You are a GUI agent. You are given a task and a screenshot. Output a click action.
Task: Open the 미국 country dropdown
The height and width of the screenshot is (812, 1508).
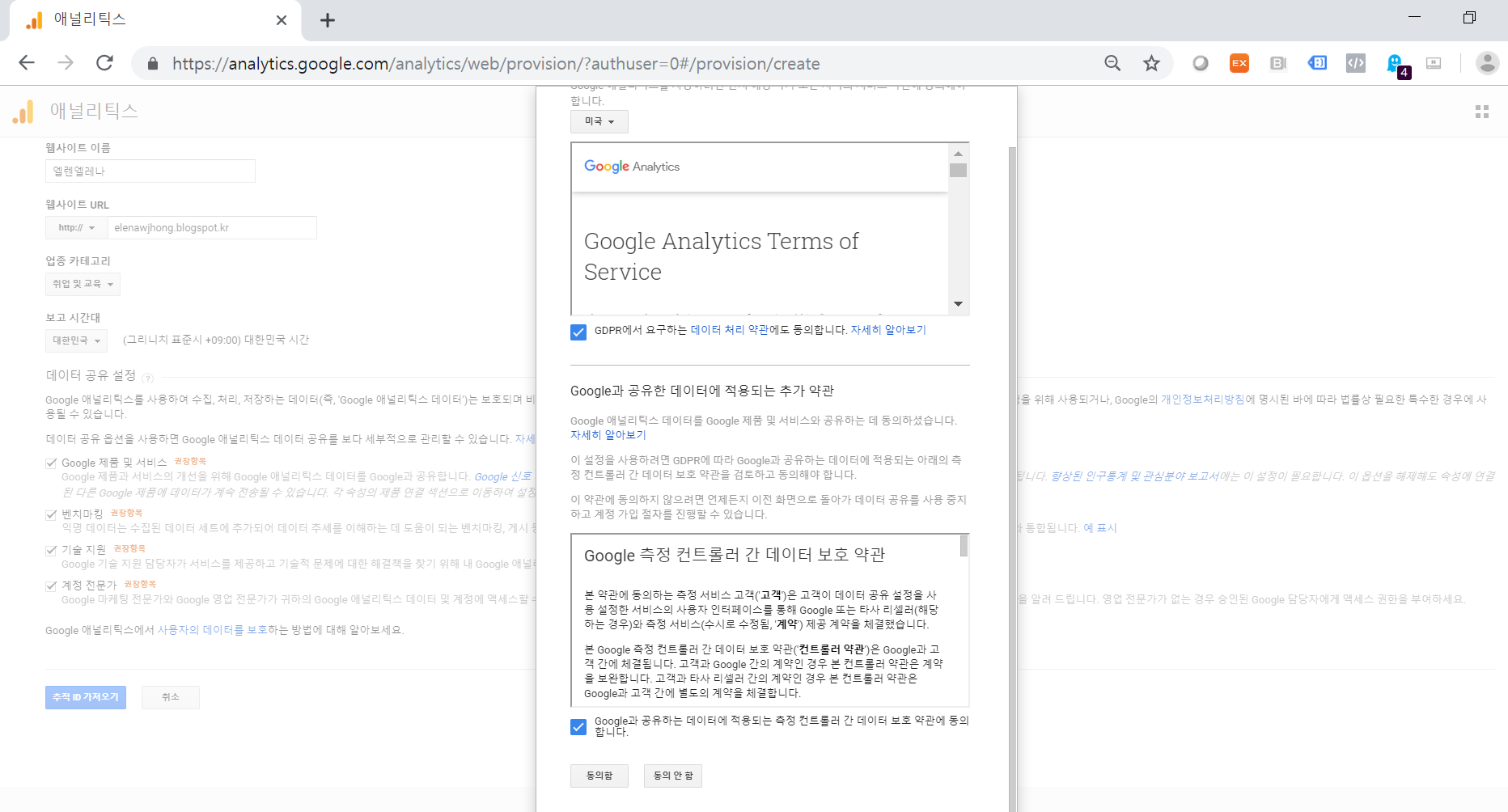[x=599, y=121]
